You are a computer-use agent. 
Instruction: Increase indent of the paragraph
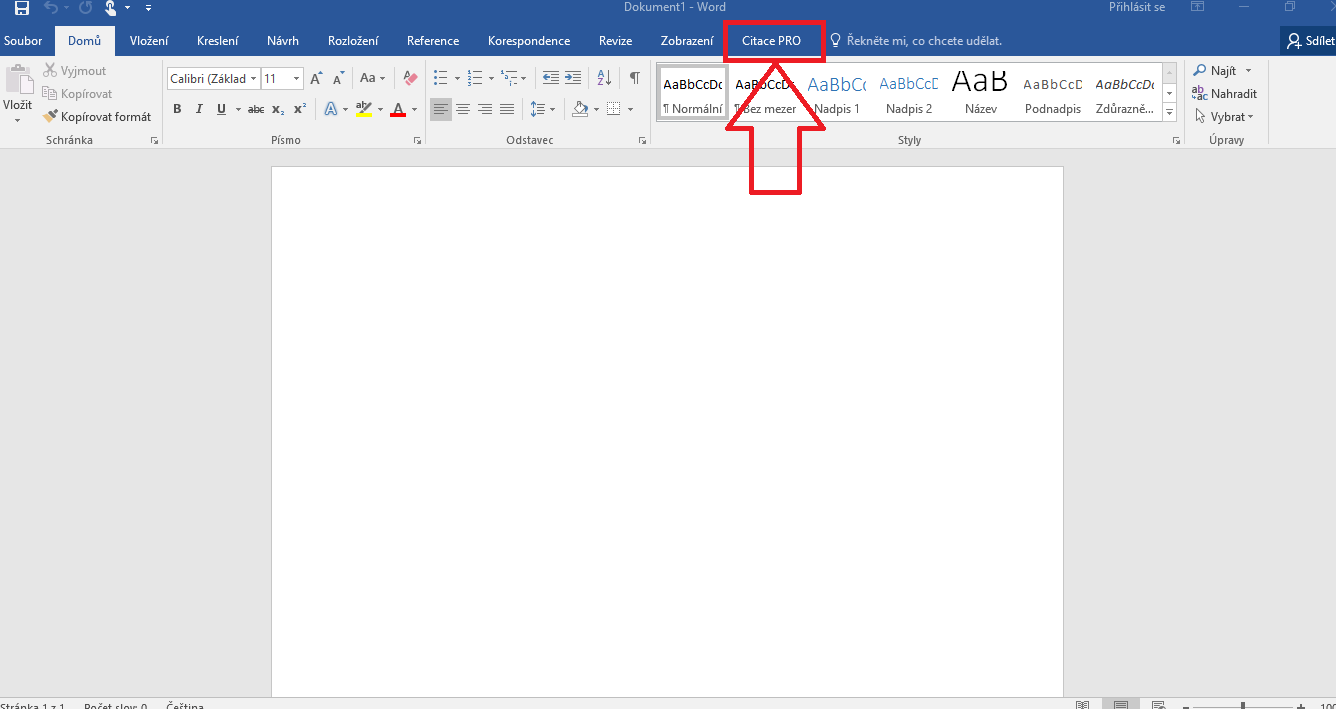click(573, 78)
